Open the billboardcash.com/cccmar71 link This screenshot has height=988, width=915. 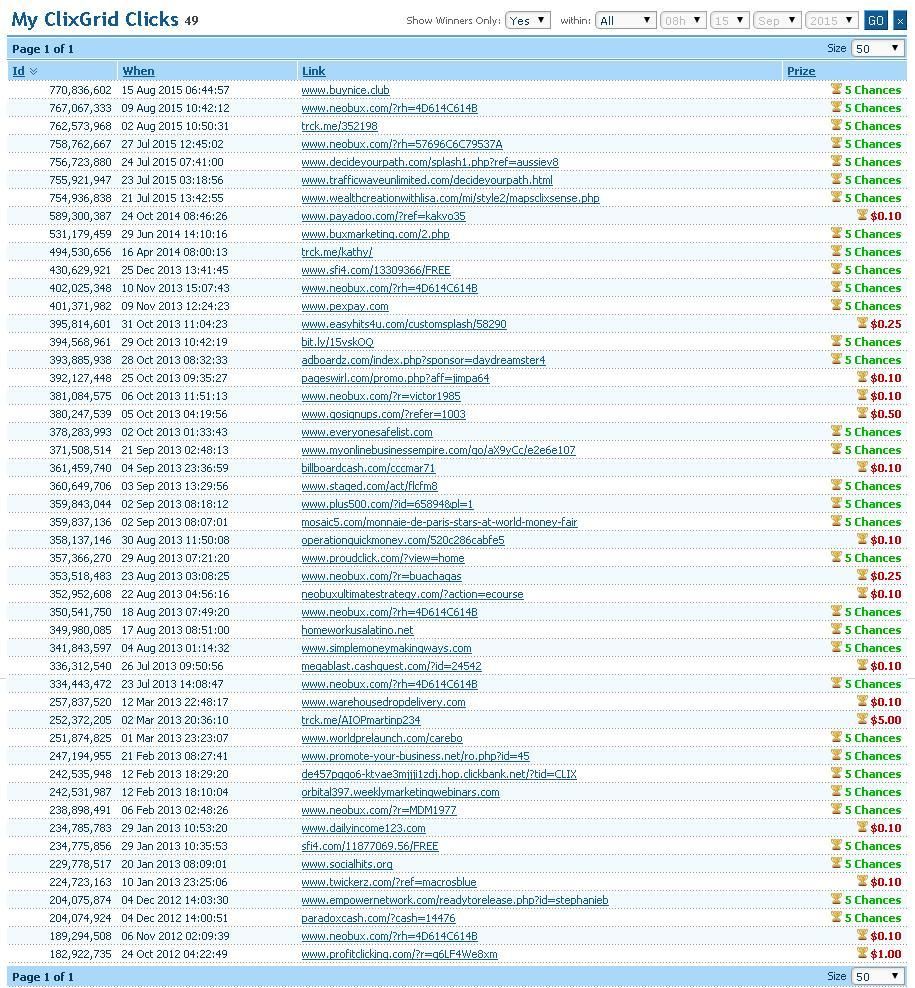368,468
